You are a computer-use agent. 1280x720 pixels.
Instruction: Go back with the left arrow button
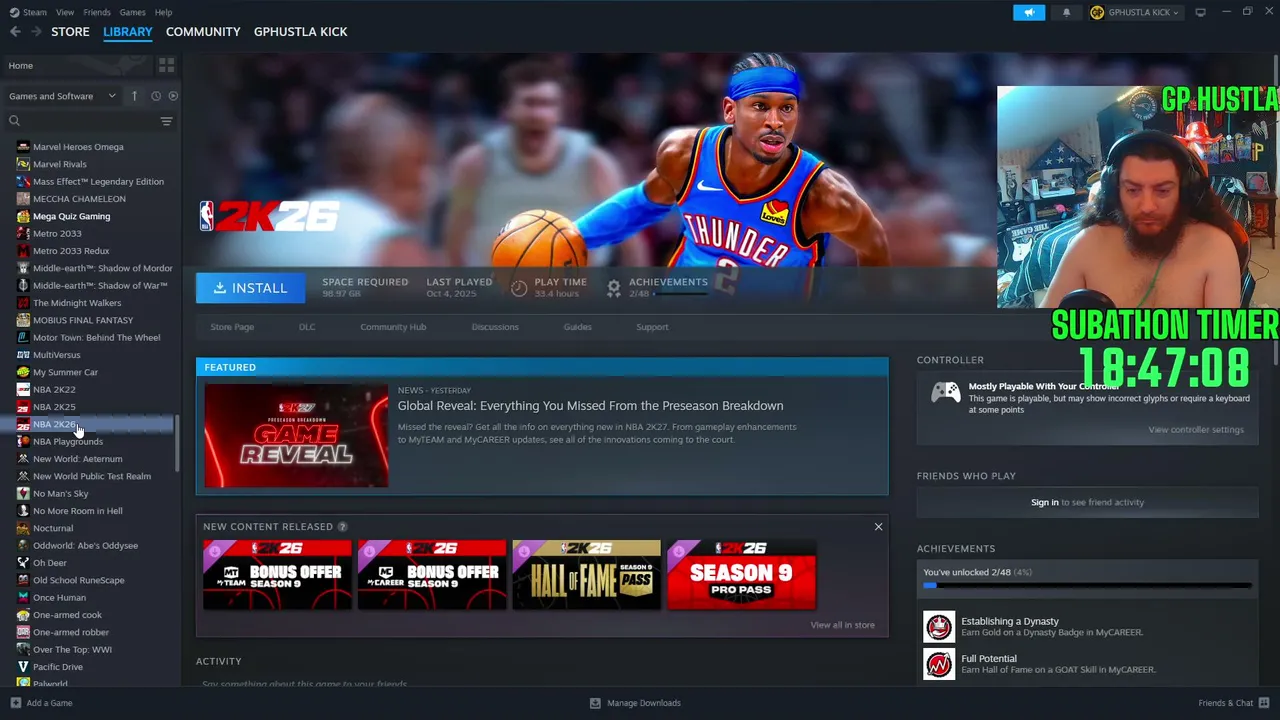point(15,32)
